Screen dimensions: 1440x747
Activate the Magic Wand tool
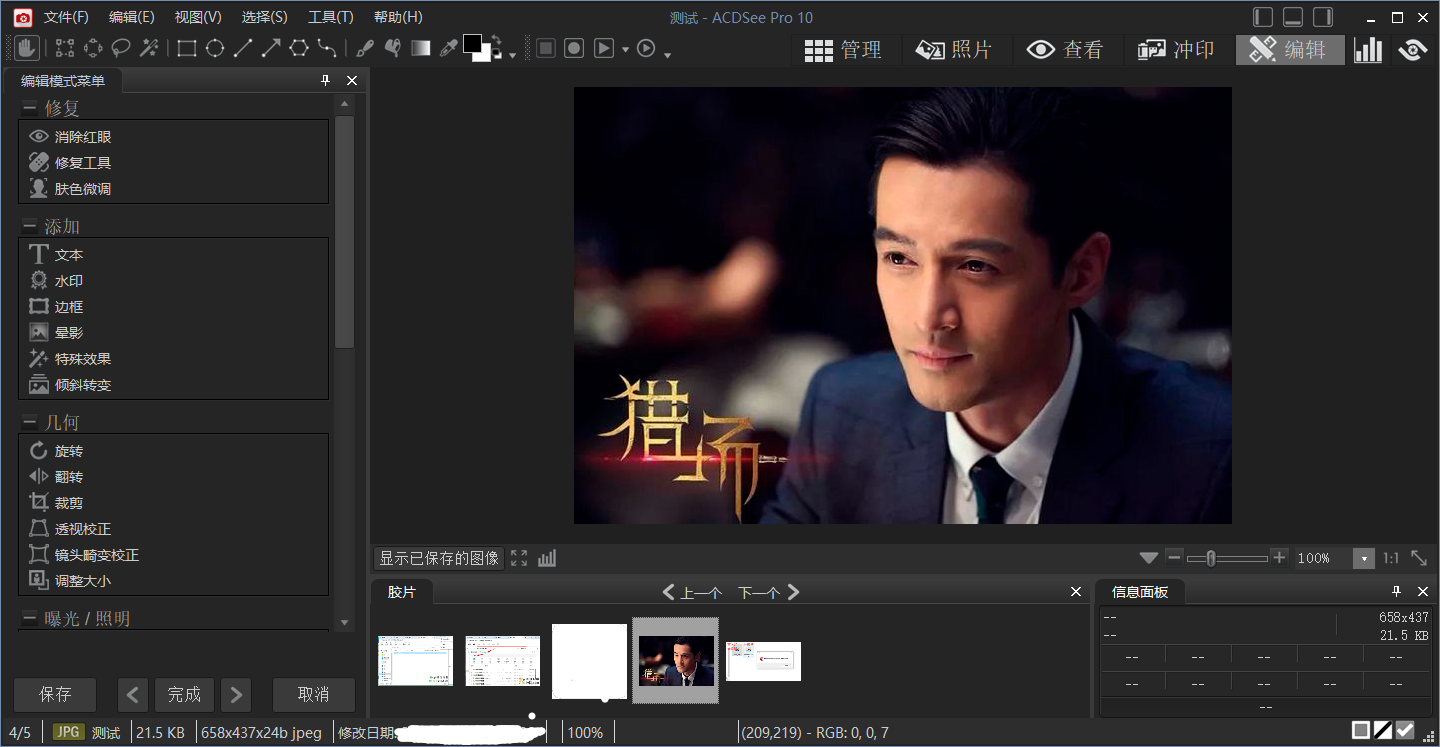[149, 48]
